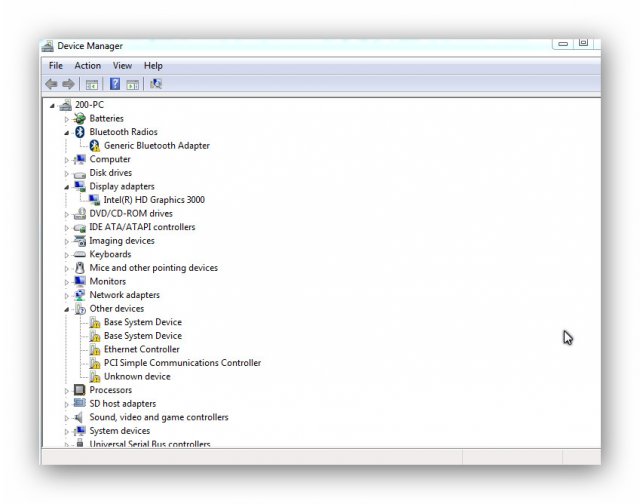Click Scan for hardware changes icon
This screenshot has height=504, width=640.
tap(155, 84)
